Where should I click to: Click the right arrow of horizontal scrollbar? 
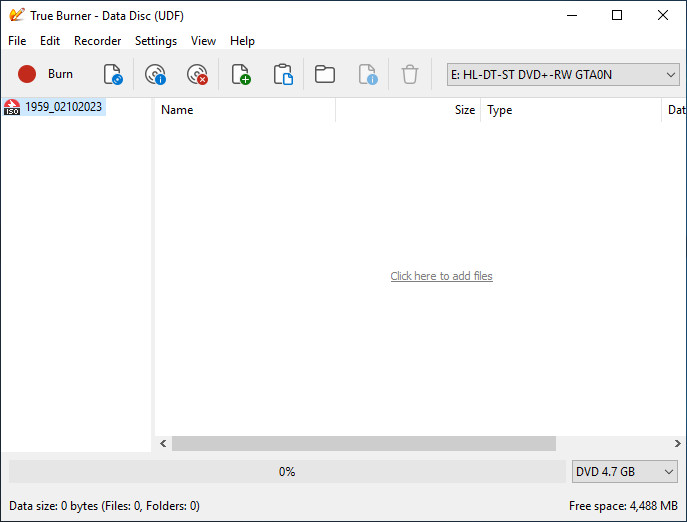tap(677, 444)
